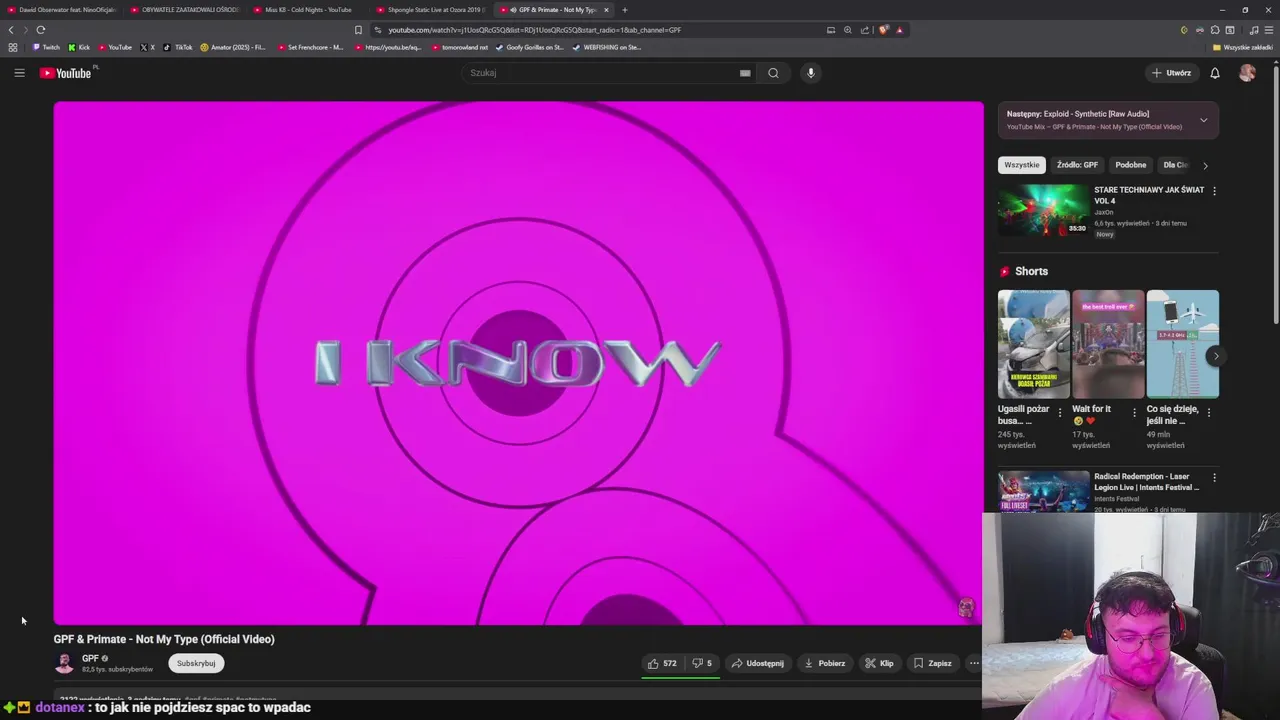Open the browser main menu icon
The width and height of the screenshot is (1280, 720).
[1269, 30]
